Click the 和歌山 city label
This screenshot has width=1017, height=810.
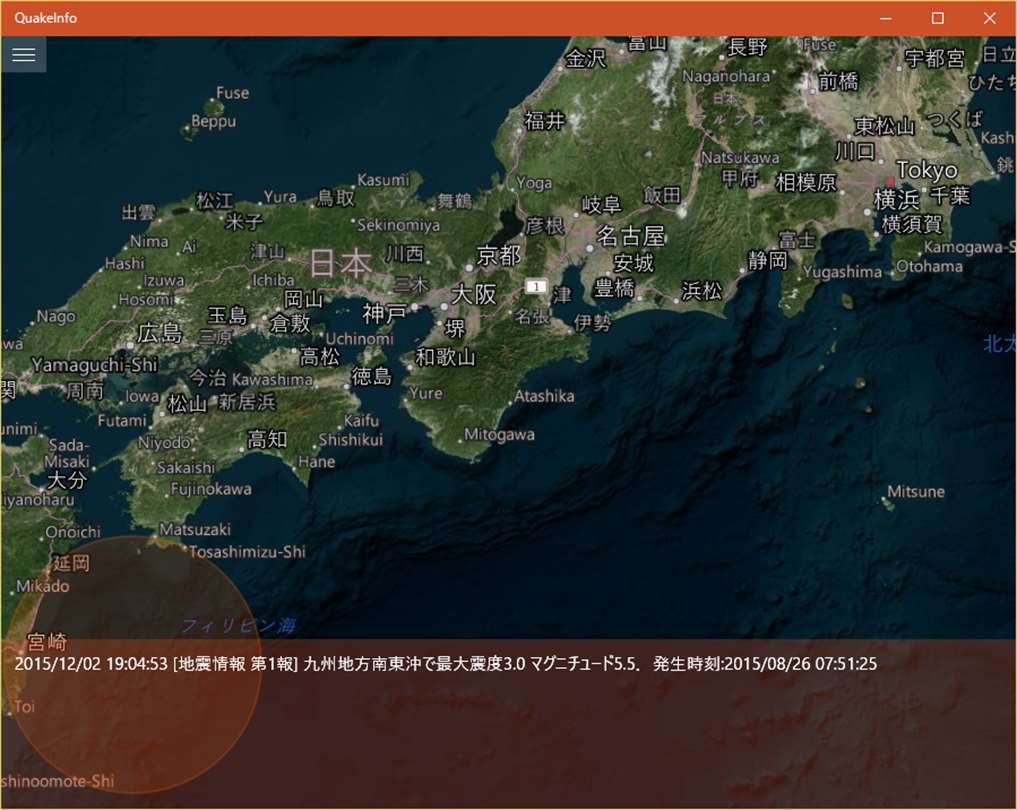(x=445, y=357)
